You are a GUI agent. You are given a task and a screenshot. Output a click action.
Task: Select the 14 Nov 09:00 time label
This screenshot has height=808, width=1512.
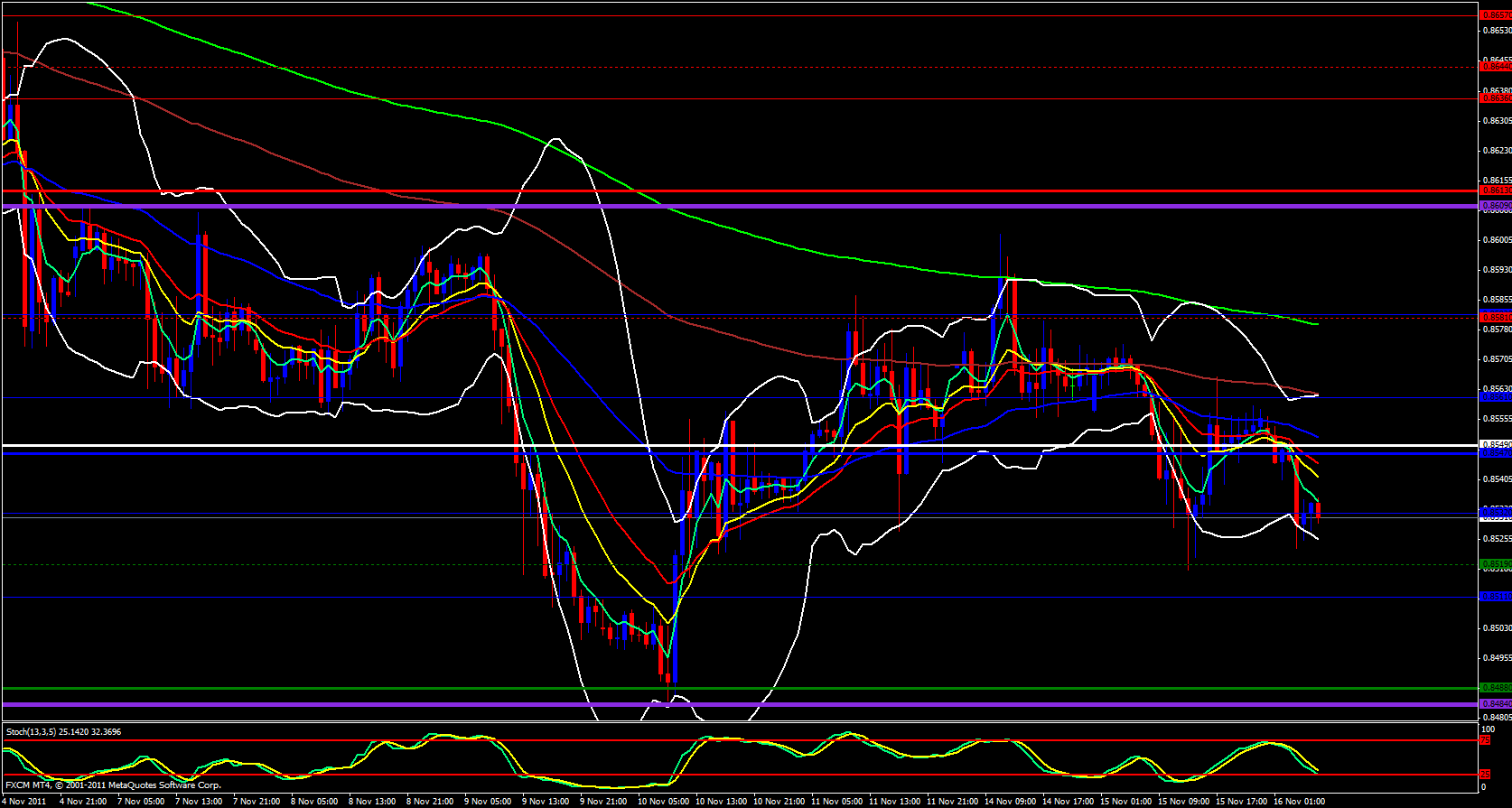tap(1011, 802)
